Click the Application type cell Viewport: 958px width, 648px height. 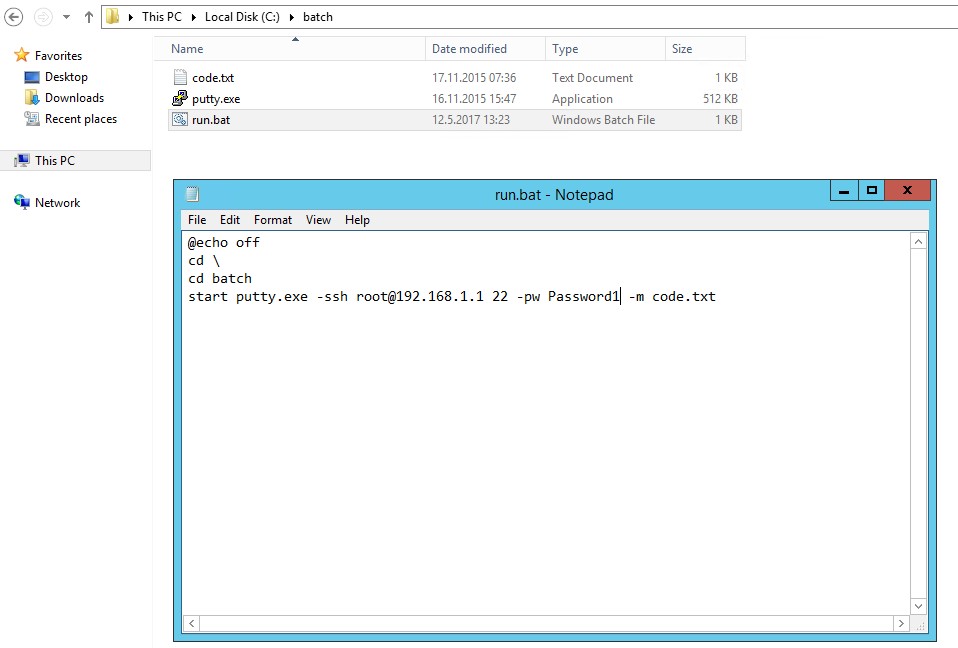[x=582, y=99]
